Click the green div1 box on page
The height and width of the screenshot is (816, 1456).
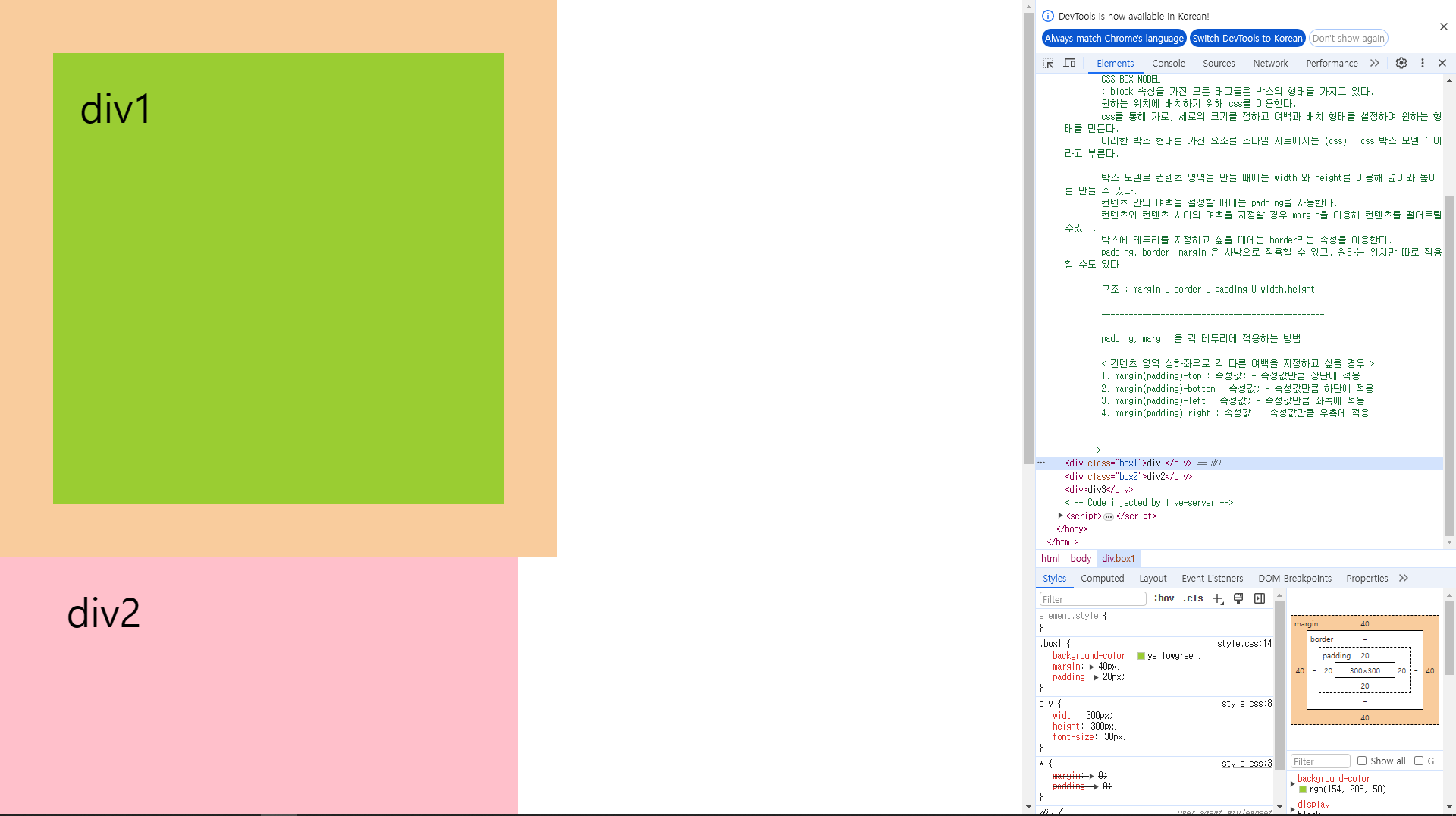pyautogui.click(x=278, y=278)
